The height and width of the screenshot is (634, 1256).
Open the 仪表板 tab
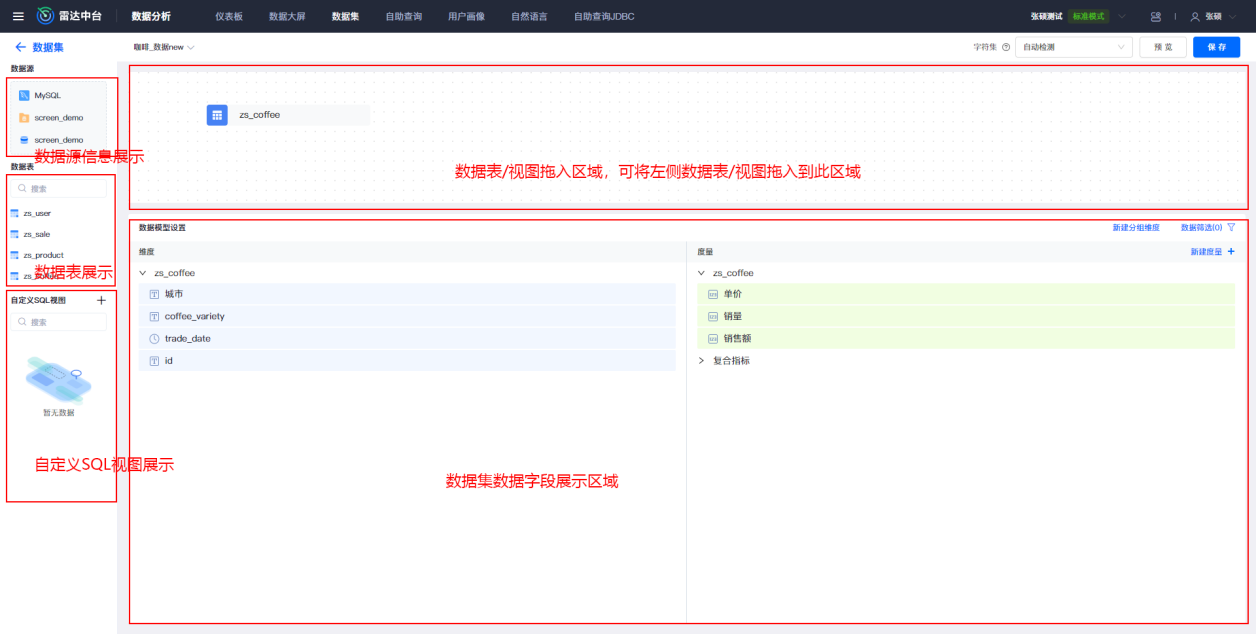click(x=229, y=16)
